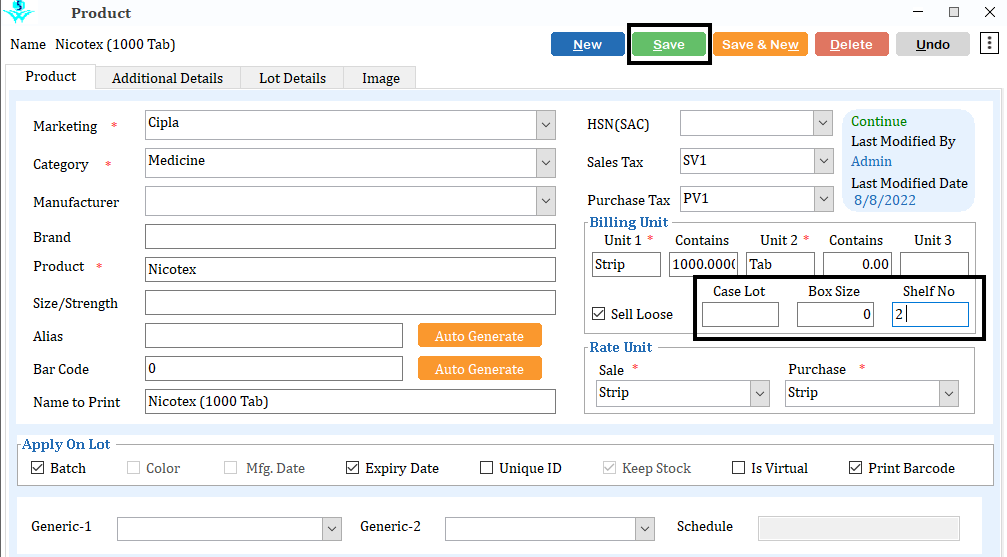
Task: Click the Alias input field
Action: coord(274,335)
